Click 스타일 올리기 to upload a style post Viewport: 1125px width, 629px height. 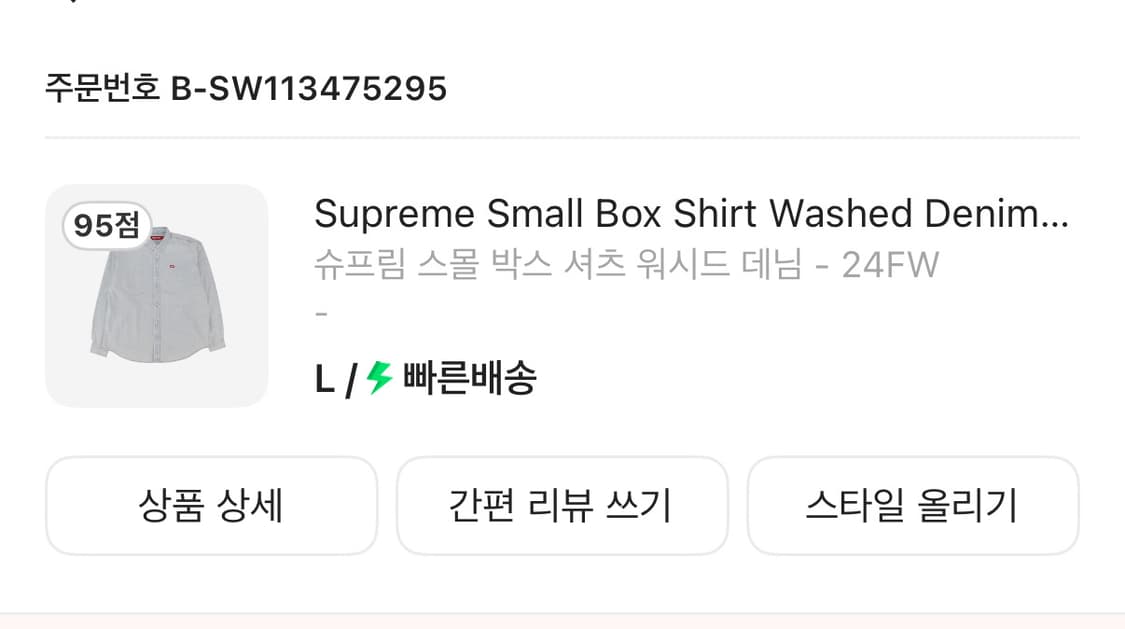tap(913, 504)
